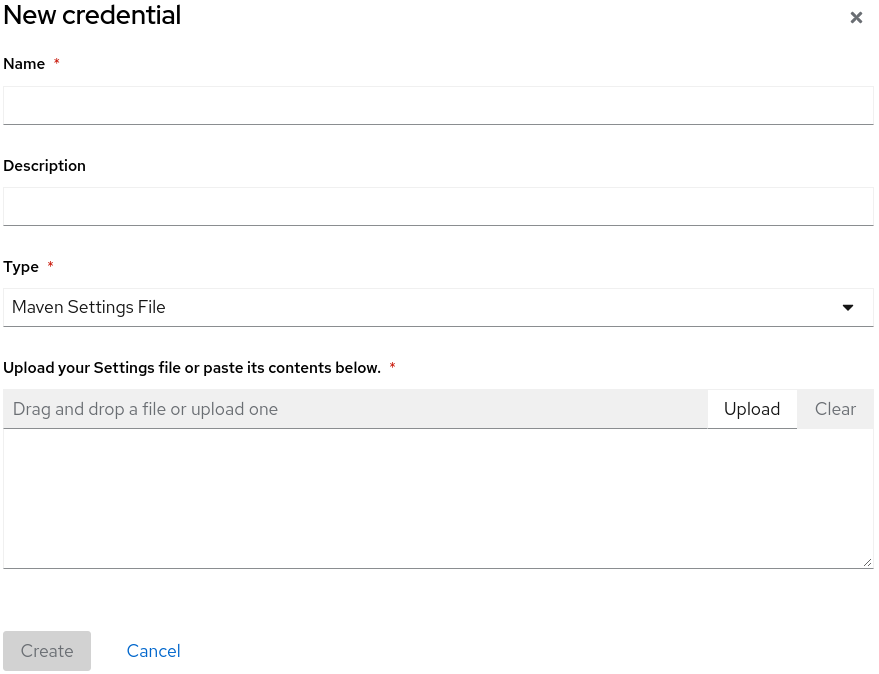Click the required asterisk beside Type

click(51, 267)
